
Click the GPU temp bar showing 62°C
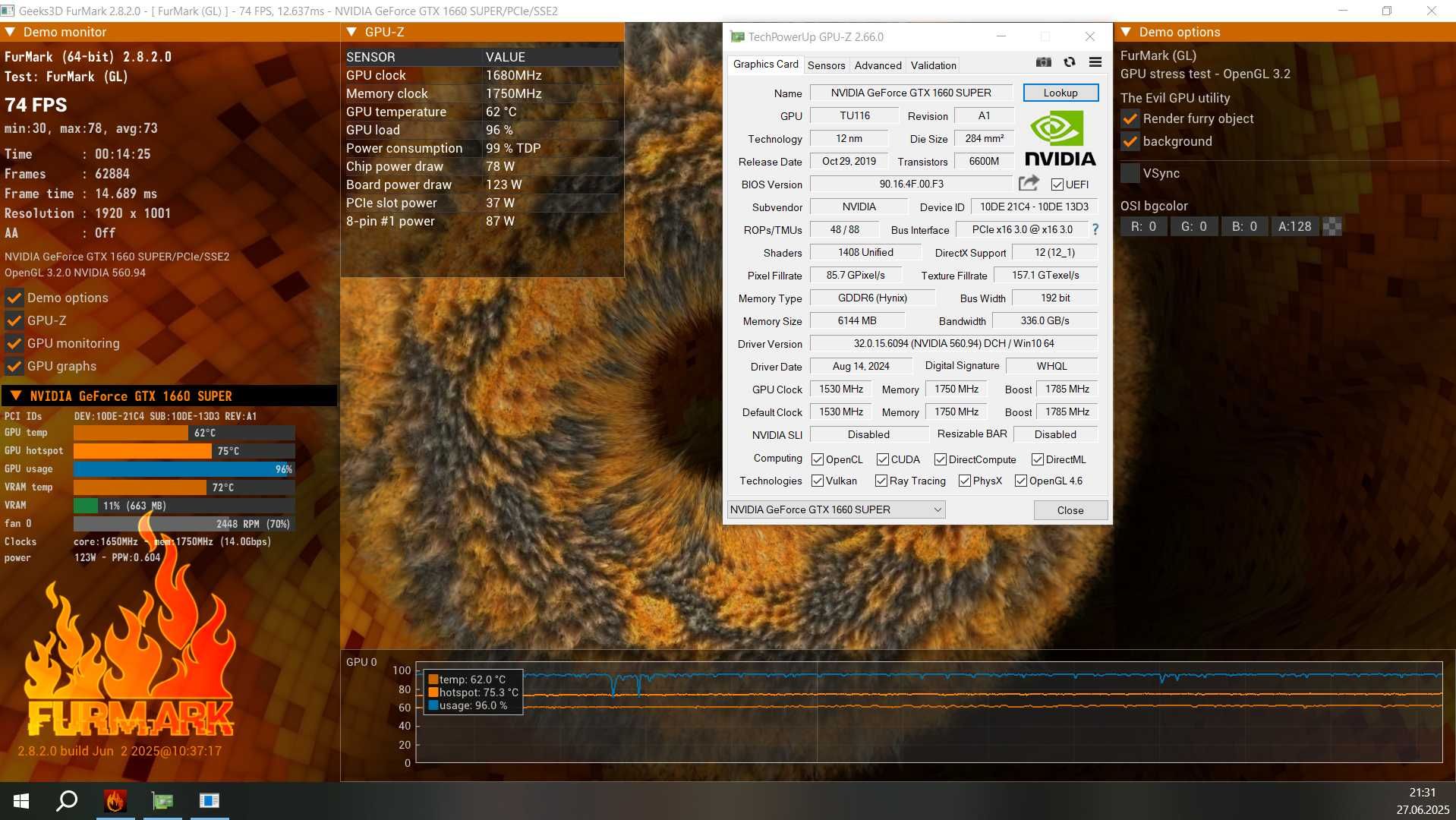(x=184, y=433)
